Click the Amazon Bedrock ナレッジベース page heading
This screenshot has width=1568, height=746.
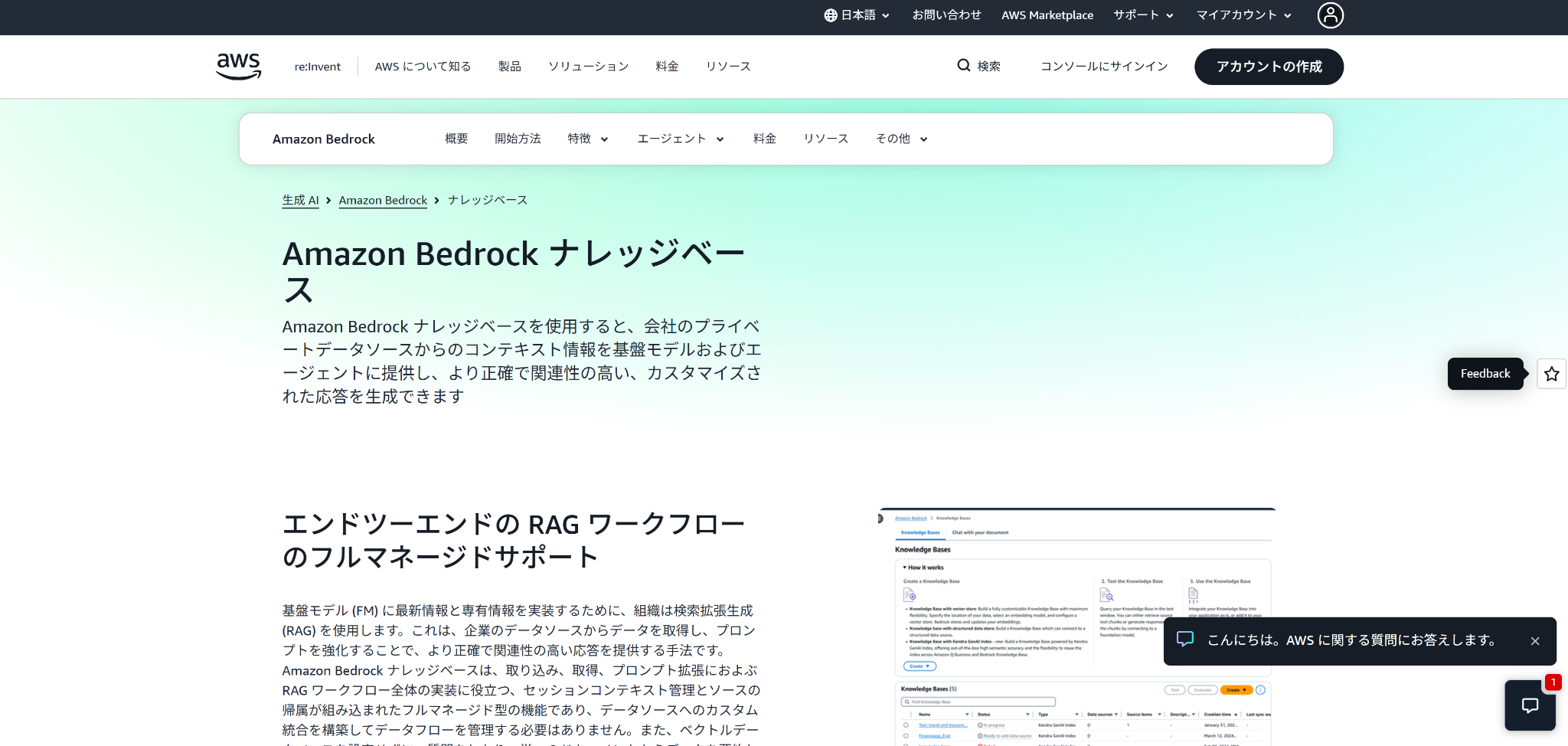pos(514,272)
